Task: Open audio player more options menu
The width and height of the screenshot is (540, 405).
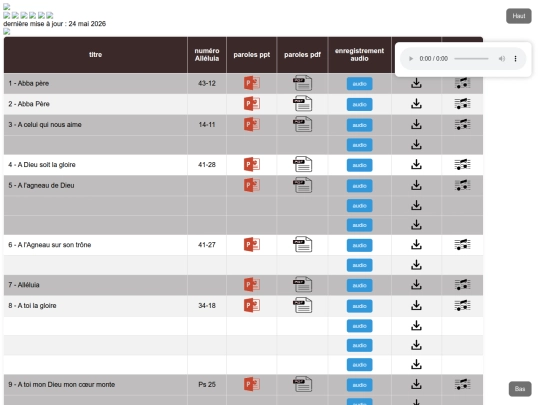Action: point(515,59)
